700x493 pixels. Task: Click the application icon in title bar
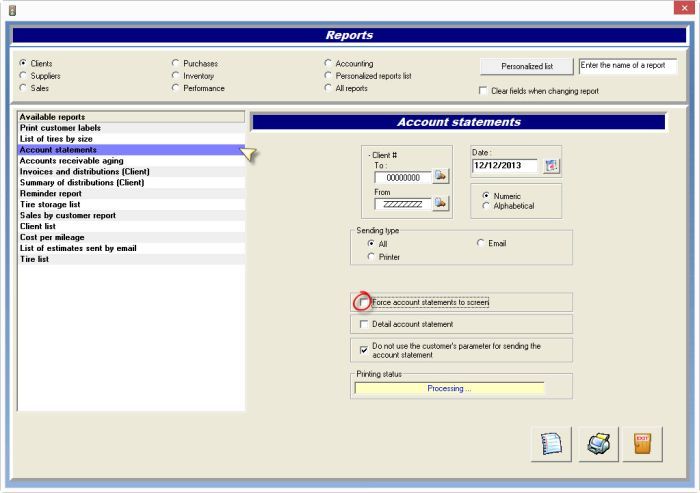coord(12,10)
